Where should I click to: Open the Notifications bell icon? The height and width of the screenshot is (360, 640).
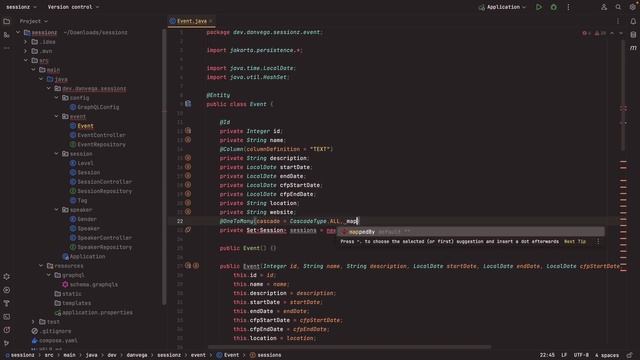(633, 21)
